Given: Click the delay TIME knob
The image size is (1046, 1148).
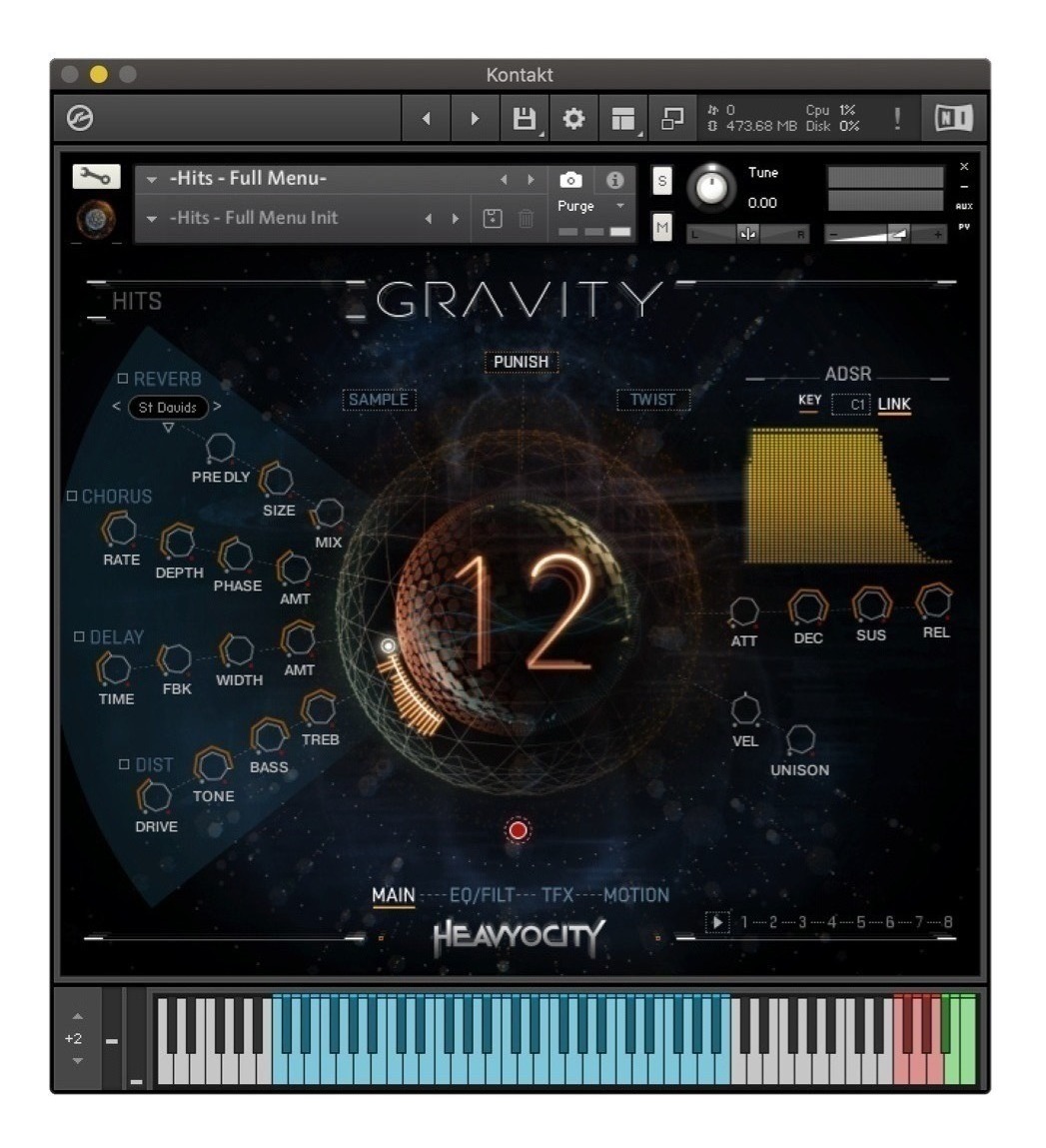Looking at the screenshot, I should (114, 668).
